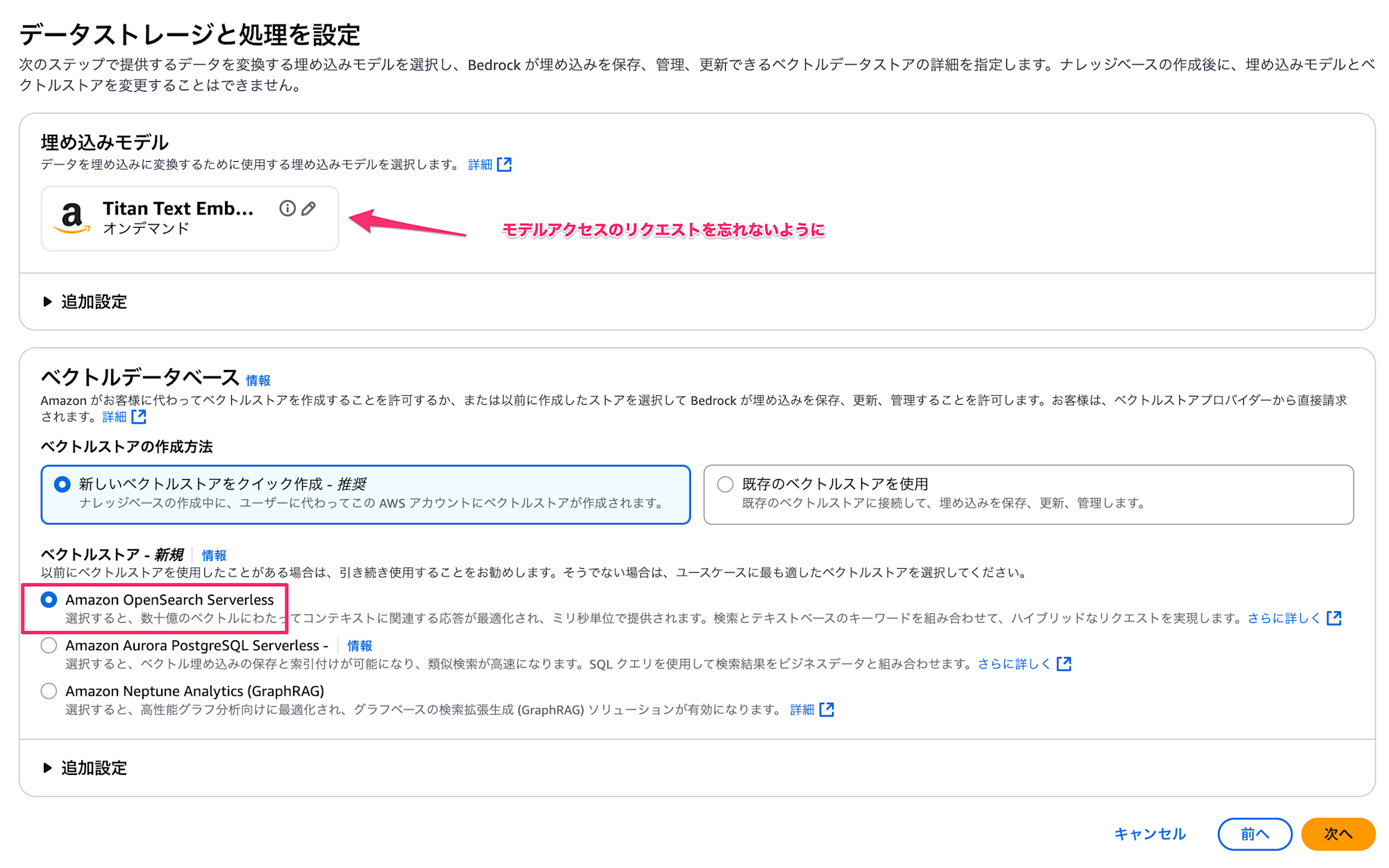Click the オンデマンド label in the model card
Image resolution: width=1389 pixels, height=868 pixels.
(146, 228)
